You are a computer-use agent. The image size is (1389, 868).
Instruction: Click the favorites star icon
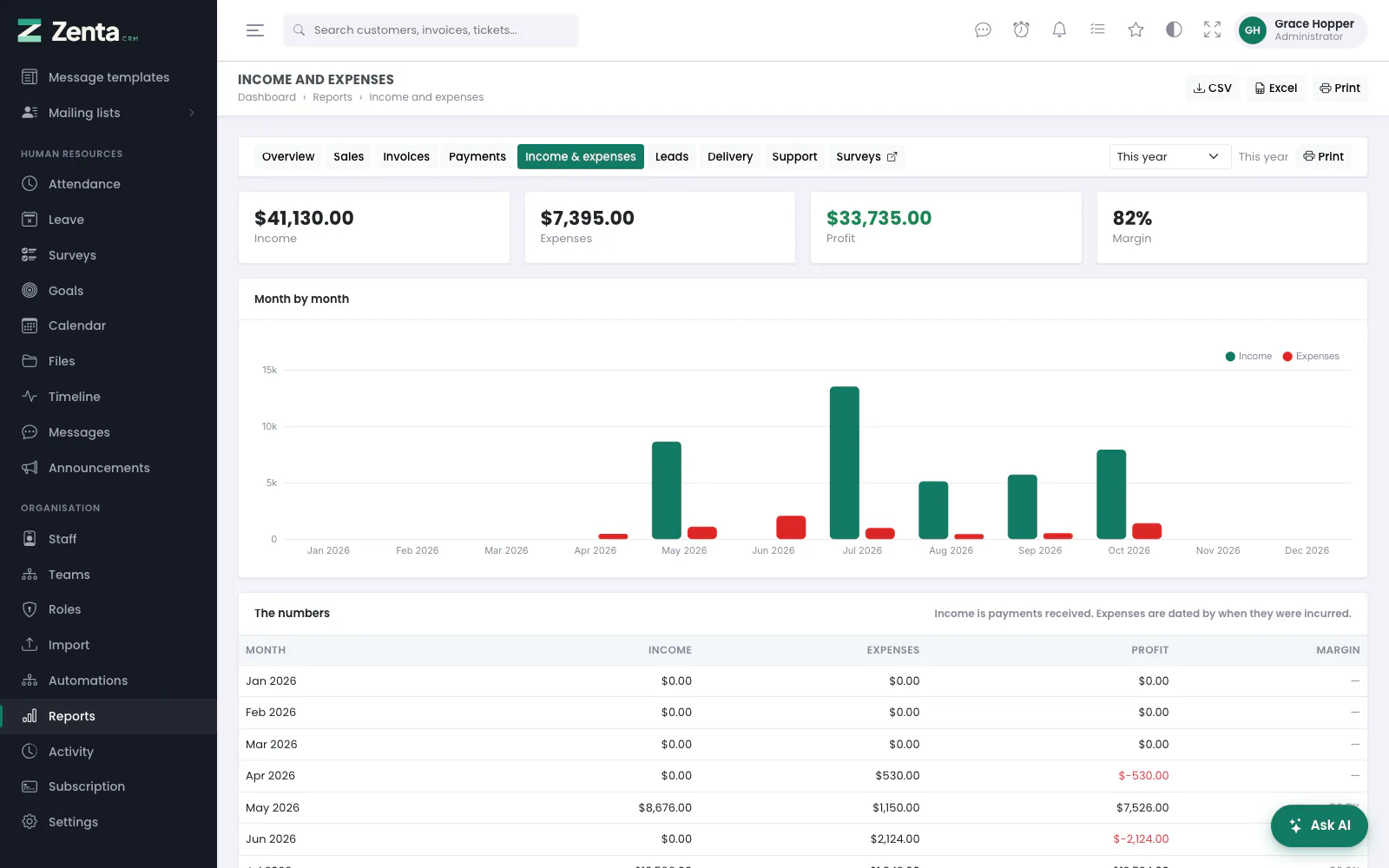(x=1136, y=30)
